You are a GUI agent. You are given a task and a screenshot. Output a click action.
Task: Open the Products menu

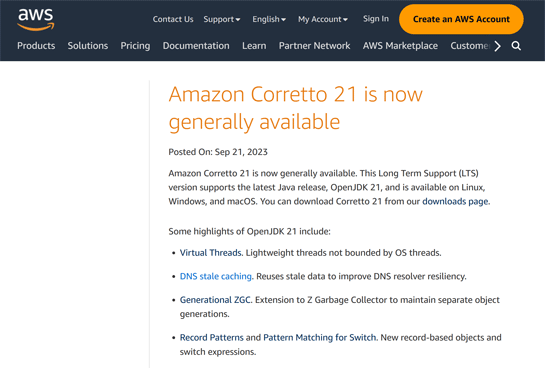(x=36, y=46)
